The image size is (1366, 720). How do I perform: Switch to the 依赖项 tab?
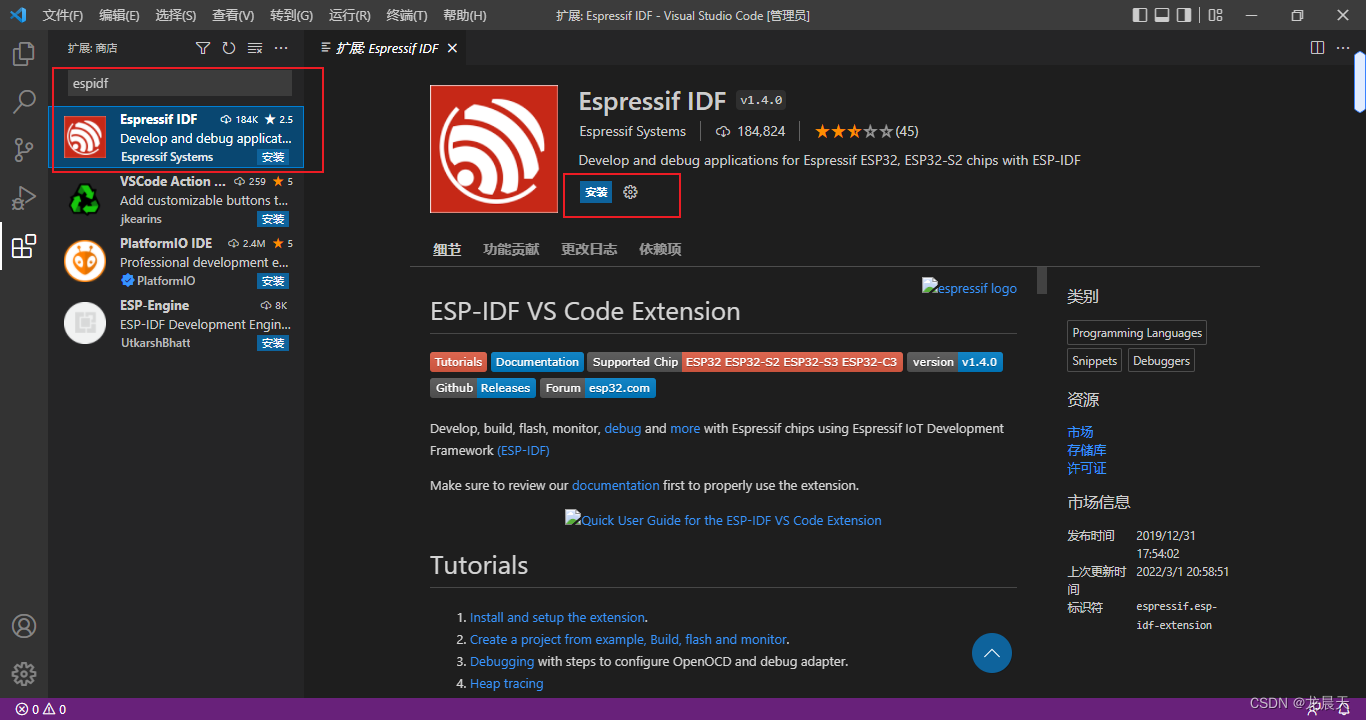click(x=660, y=249)
